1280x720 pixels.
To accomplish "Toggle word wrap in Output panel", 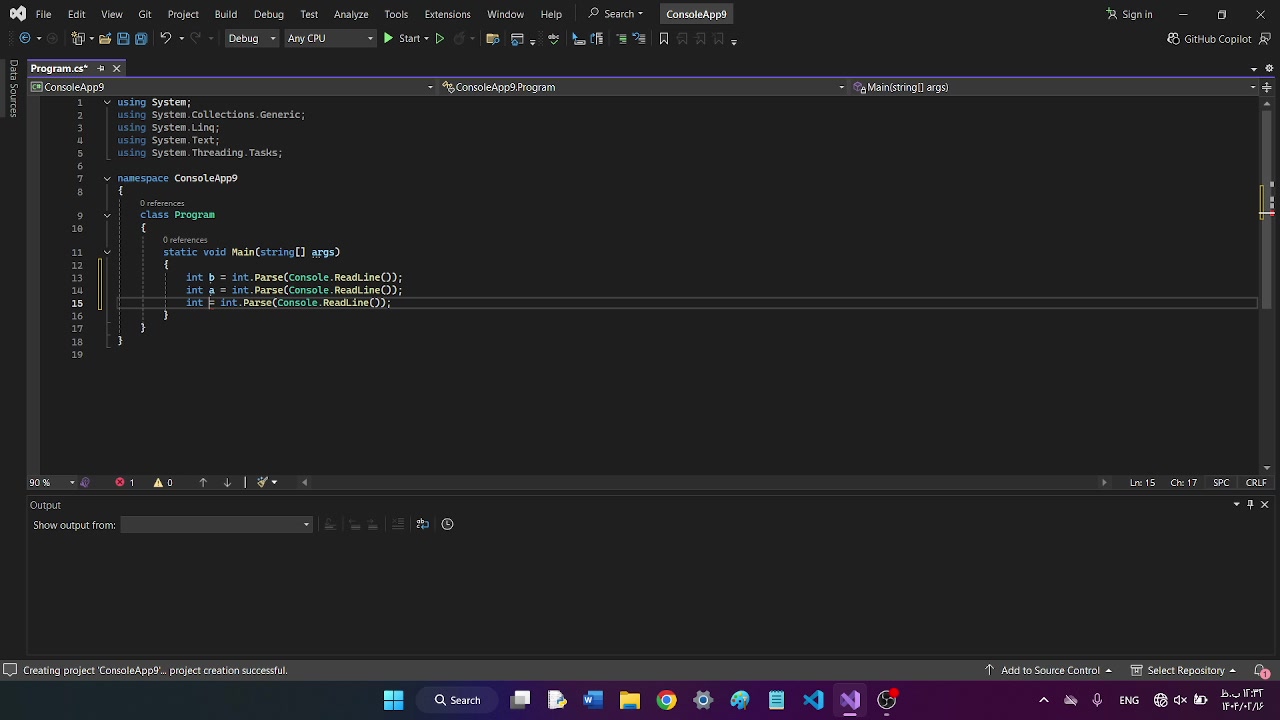I will [x=422, y=524].
